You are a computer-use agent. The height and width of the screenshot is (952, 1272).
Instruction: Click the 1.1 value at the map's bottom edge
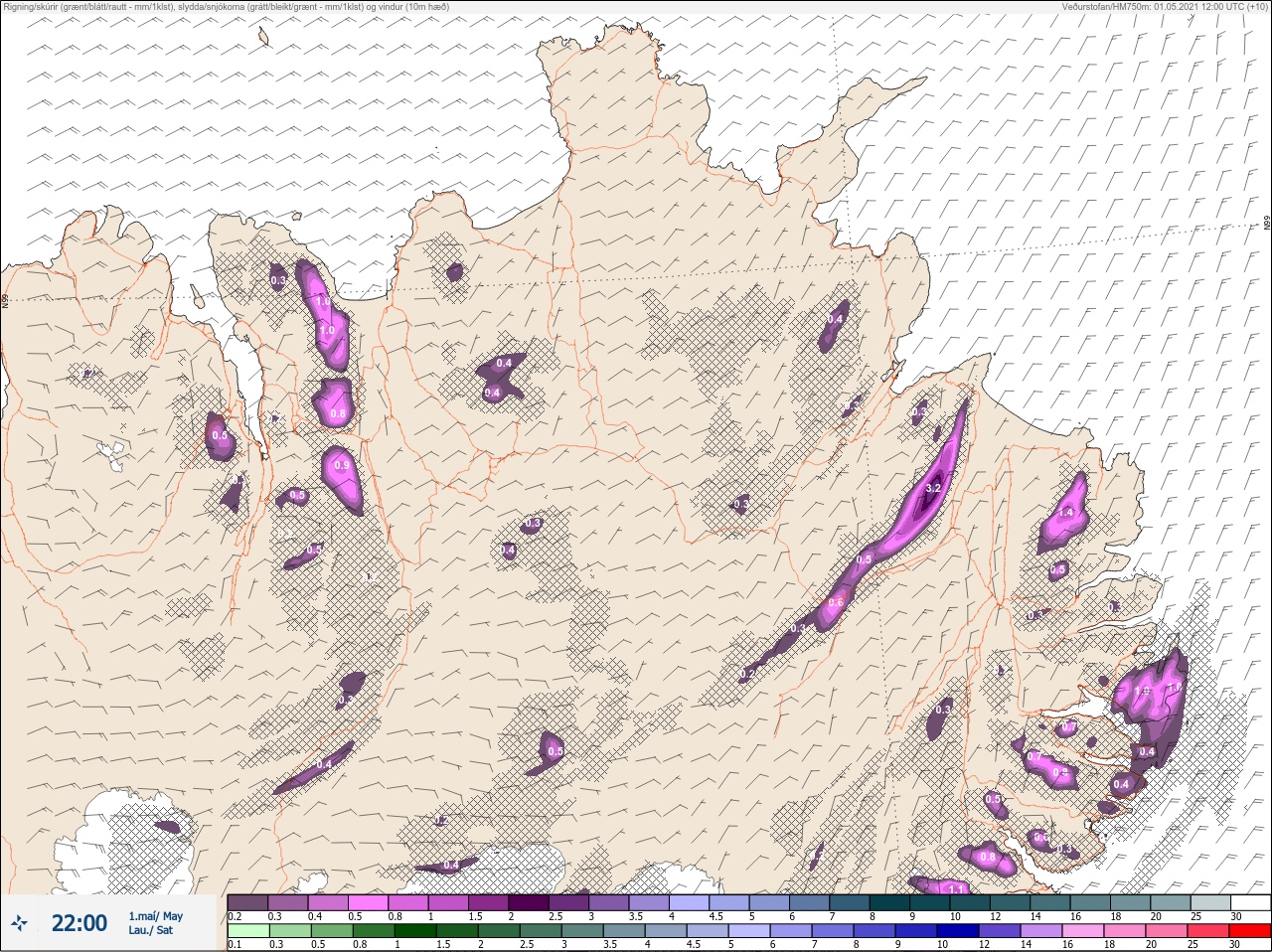tap(956, 888)
